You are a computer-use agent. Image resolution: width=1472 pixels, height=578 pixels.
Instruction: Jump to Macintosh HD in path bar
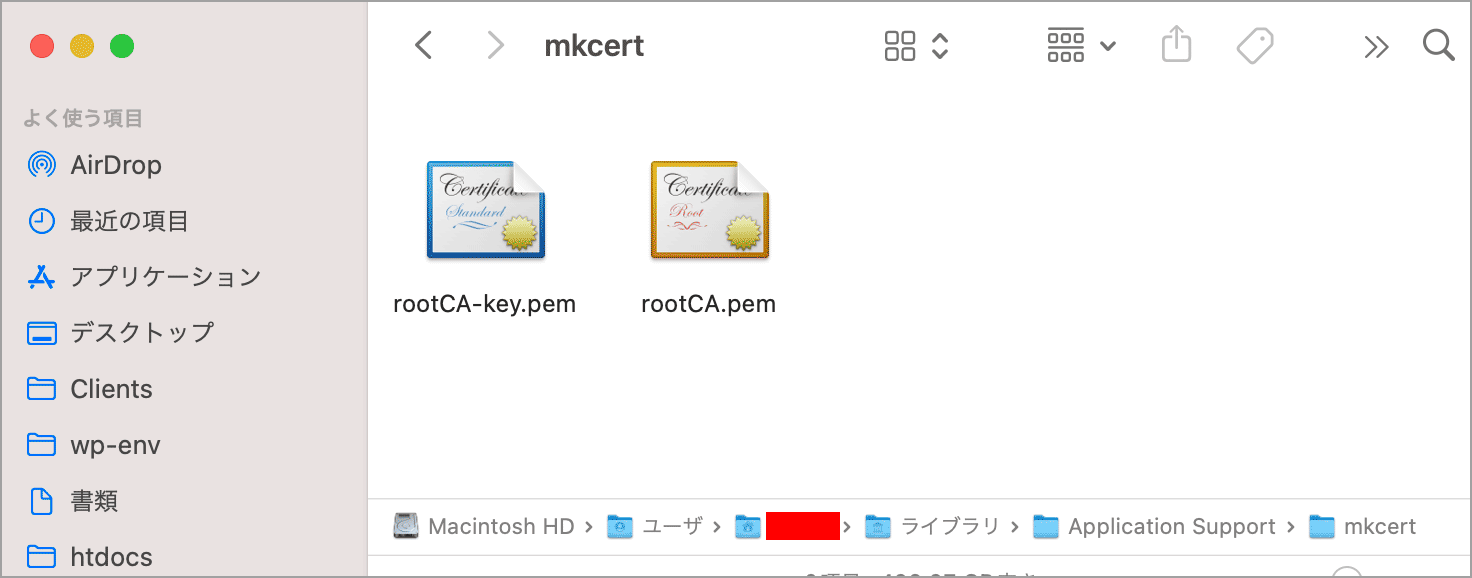click(484, 526)
